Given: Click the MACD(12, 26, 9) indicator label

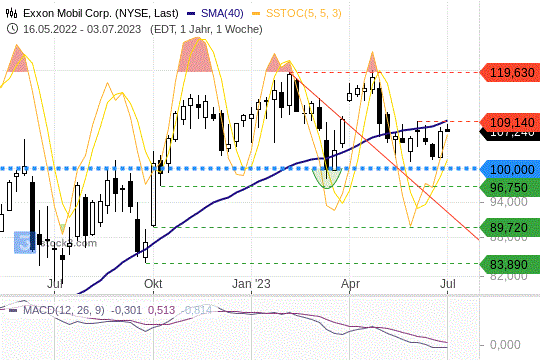Looking at the screenshot, I should 64,310.
